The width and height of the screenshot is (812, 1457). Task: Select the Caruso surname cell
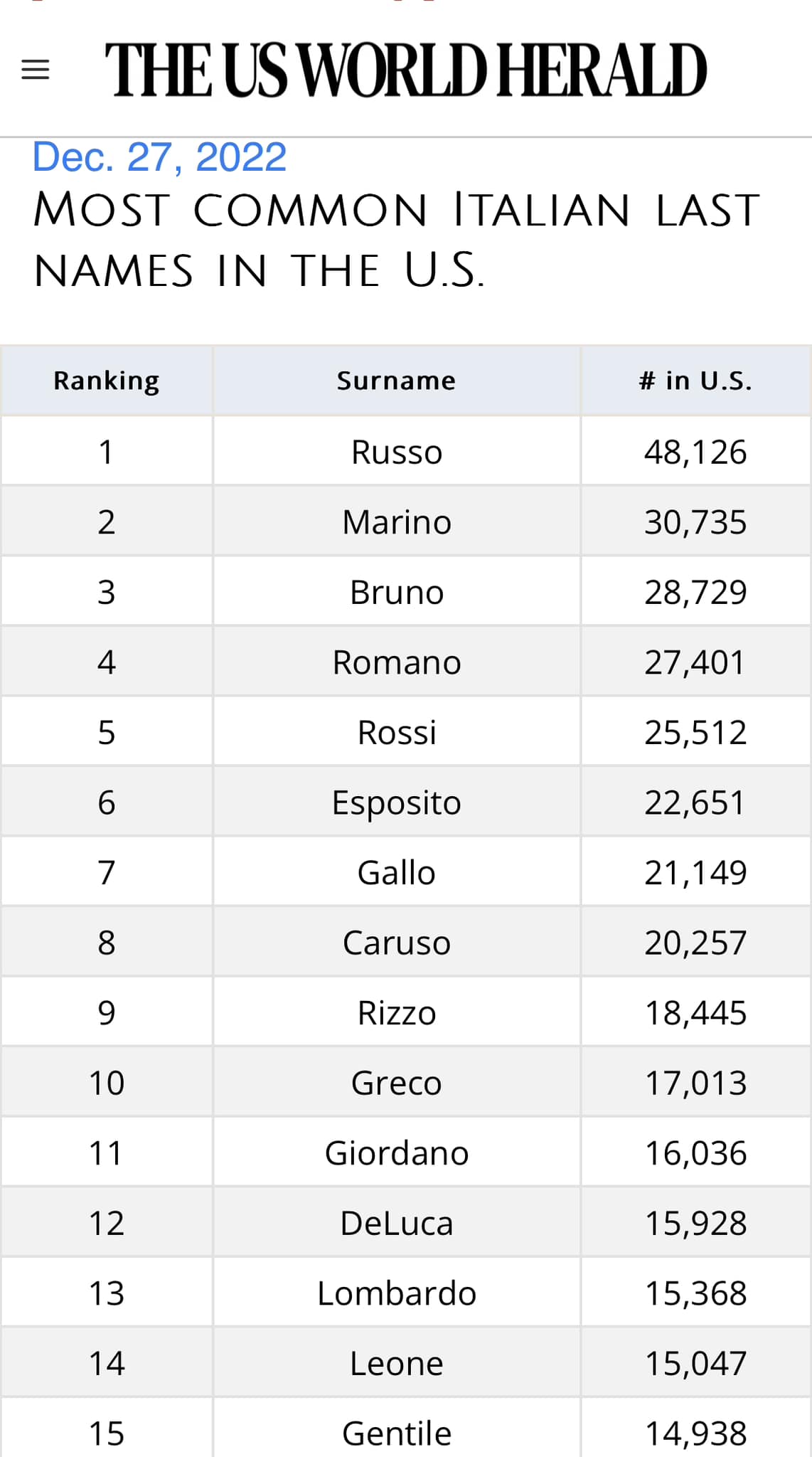click(397, 942)
